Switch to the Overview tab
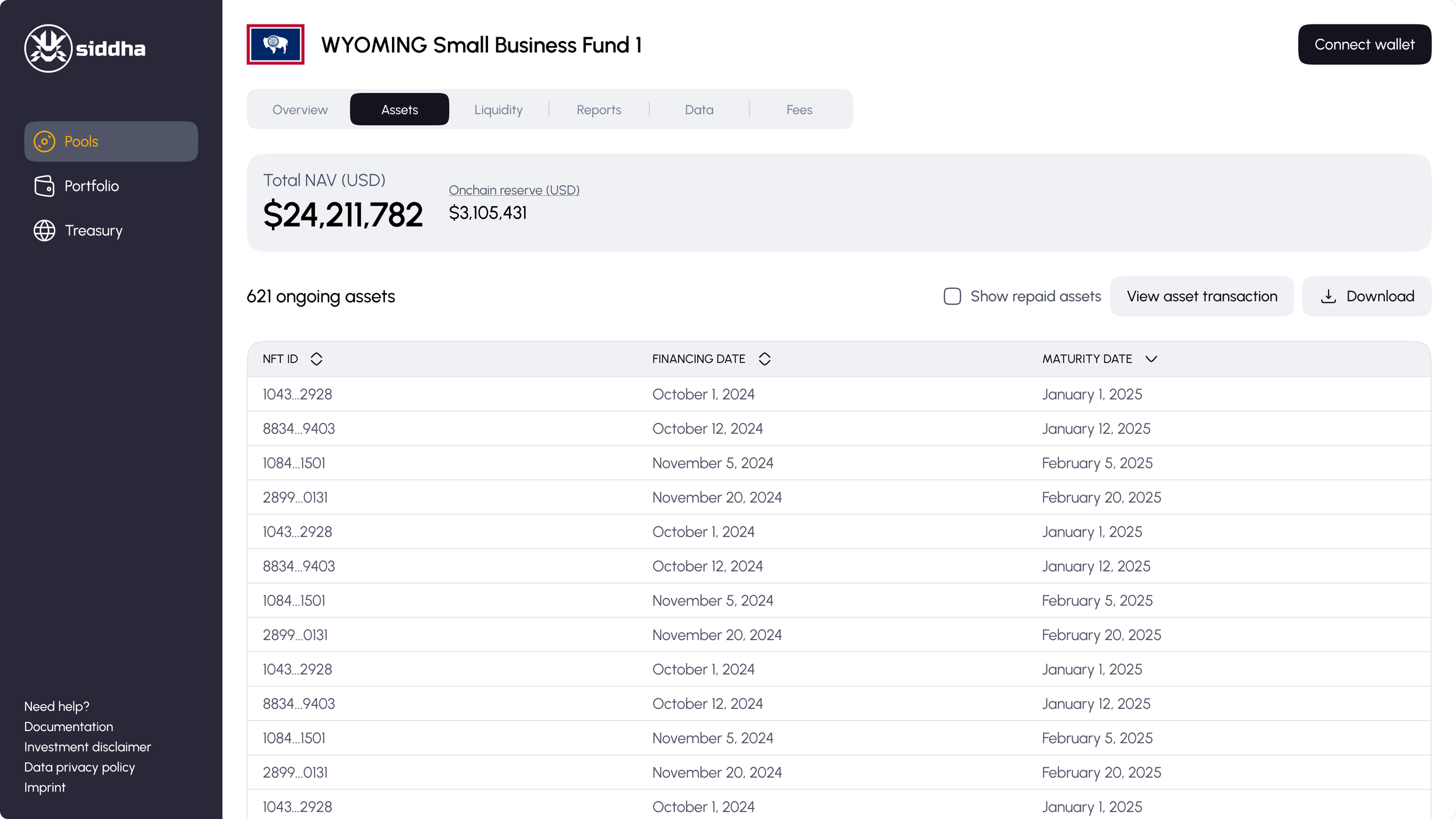Screen dimensions: 1456x819 300,110
